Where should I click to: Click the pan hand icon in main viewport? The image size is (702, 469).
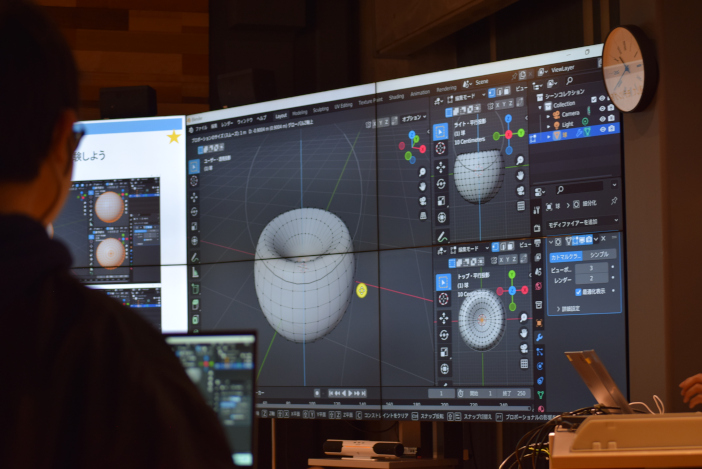[x=422, y=186]
